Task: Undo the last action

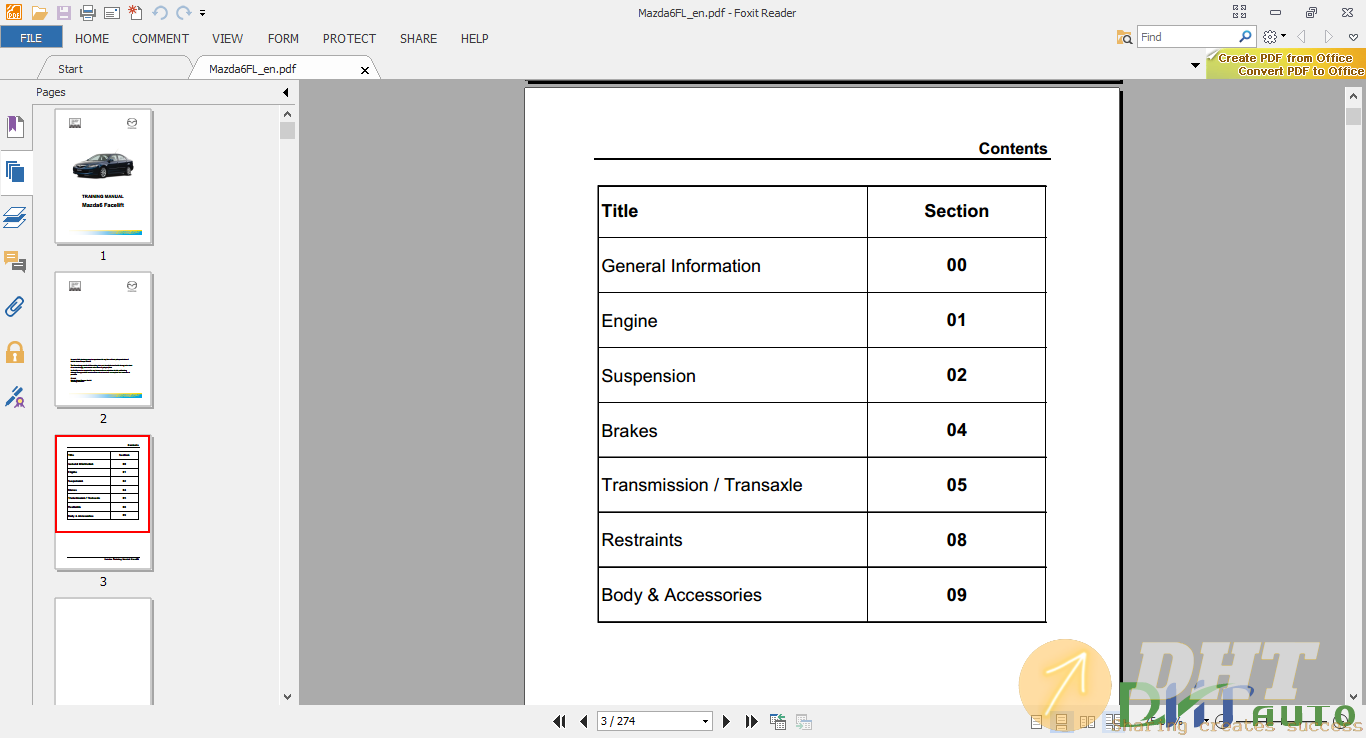Action: point(160,13)
